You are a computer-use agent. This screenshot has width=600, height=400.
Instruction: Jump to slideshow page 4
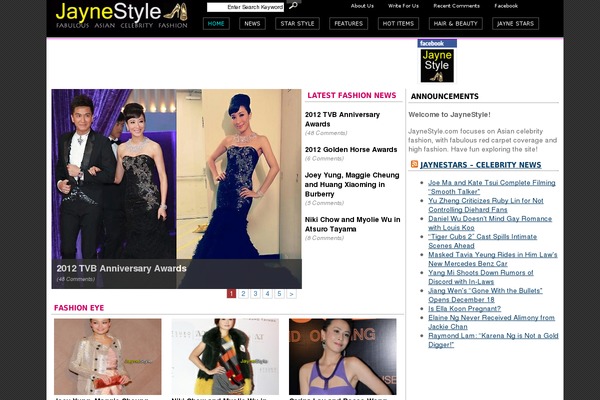pos(267,294)
